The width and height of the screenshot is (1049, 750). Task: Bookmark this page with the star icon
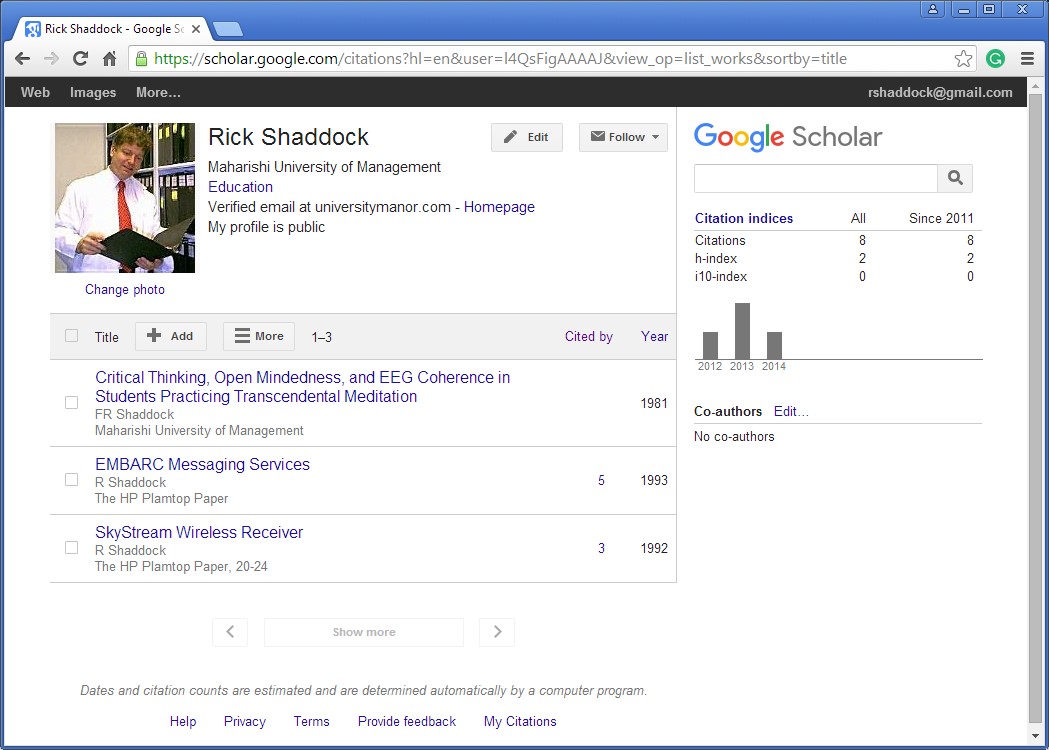963,59
